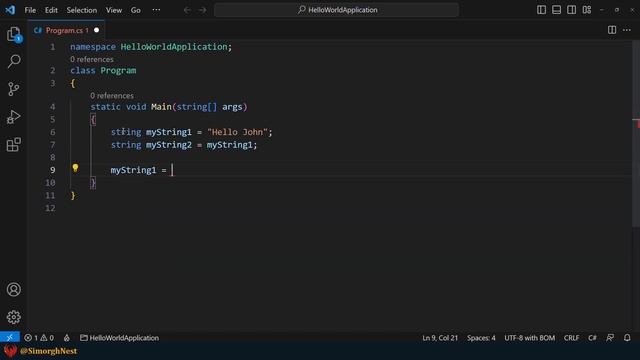This screenshot has width=640, height=360.
Task: Open the Customize Layout icon
Action: click(587, 10)
